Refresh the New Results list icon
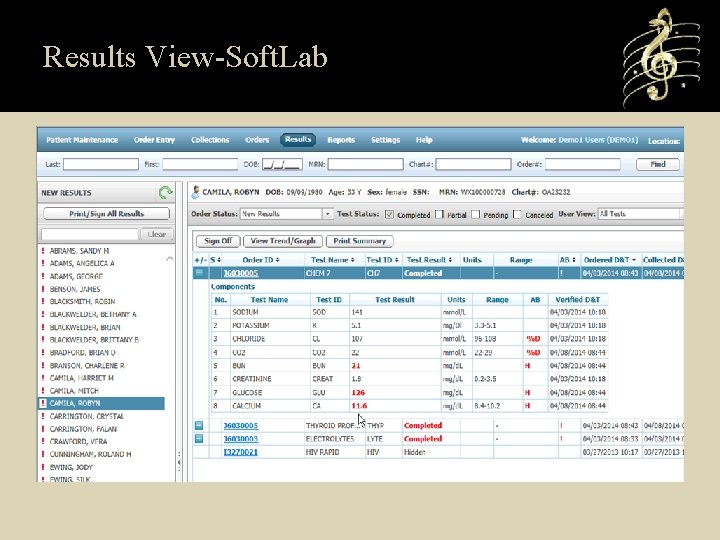Viewport: 720px width, 540px height. click(165, 192)
